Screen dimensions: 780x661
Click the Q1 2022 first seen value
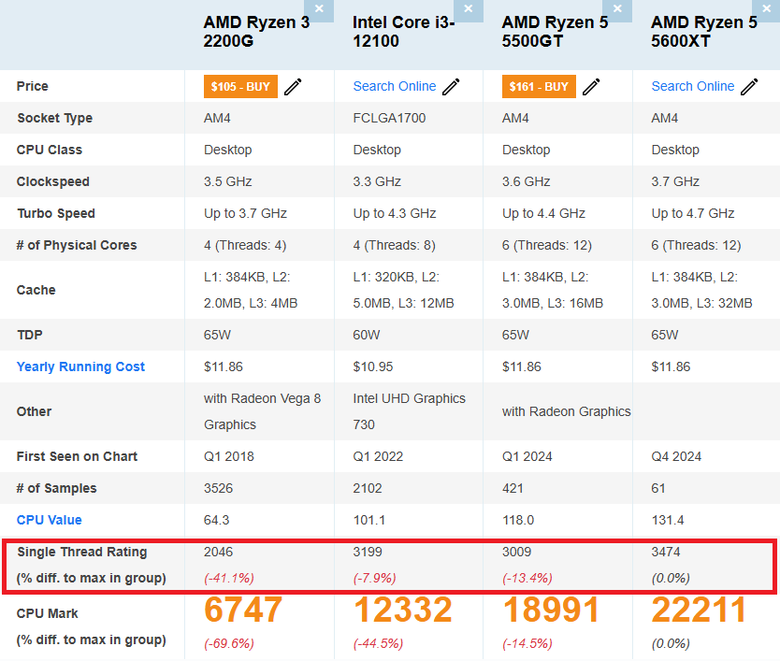tap(378, 457)
